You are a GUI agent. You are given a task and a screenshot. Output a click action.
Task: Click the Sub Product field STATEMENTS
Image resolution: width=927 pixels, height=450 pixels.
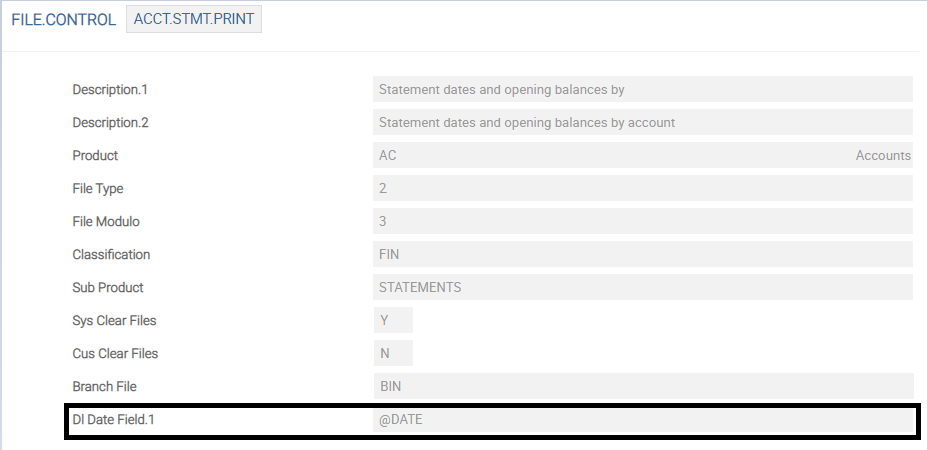pos(642,288)
